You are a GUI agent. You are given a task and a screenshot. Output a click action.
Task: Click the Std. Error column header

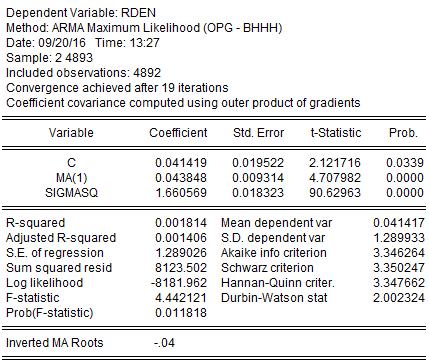(x=258, y=133)
